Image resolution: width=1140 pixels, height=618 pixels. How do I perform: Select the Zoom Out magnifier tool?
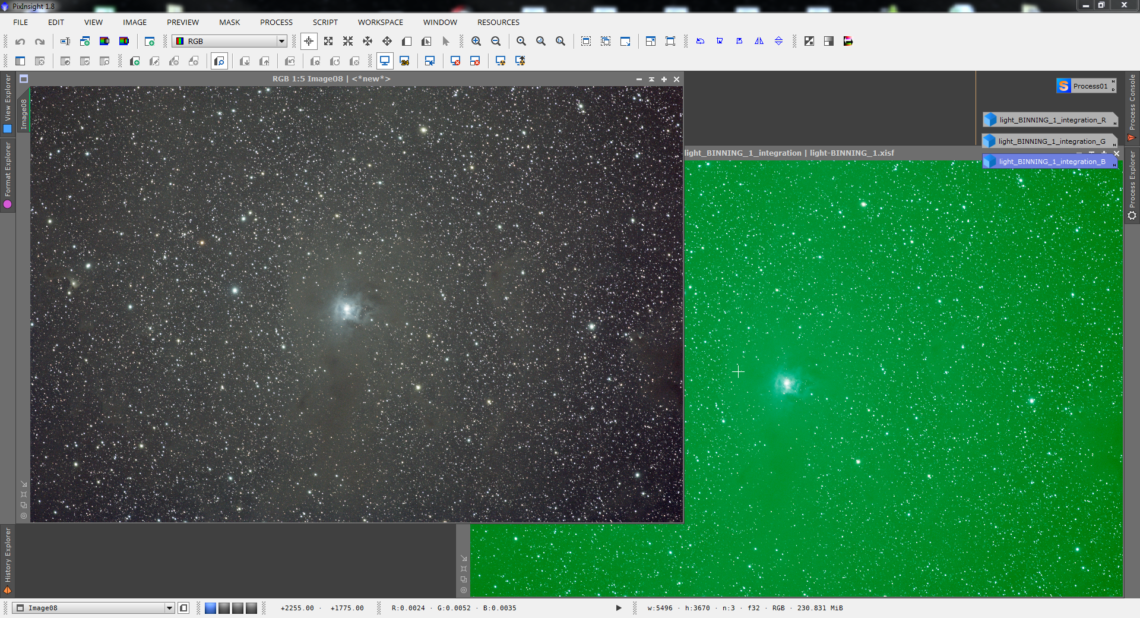(x=496, y=41)
